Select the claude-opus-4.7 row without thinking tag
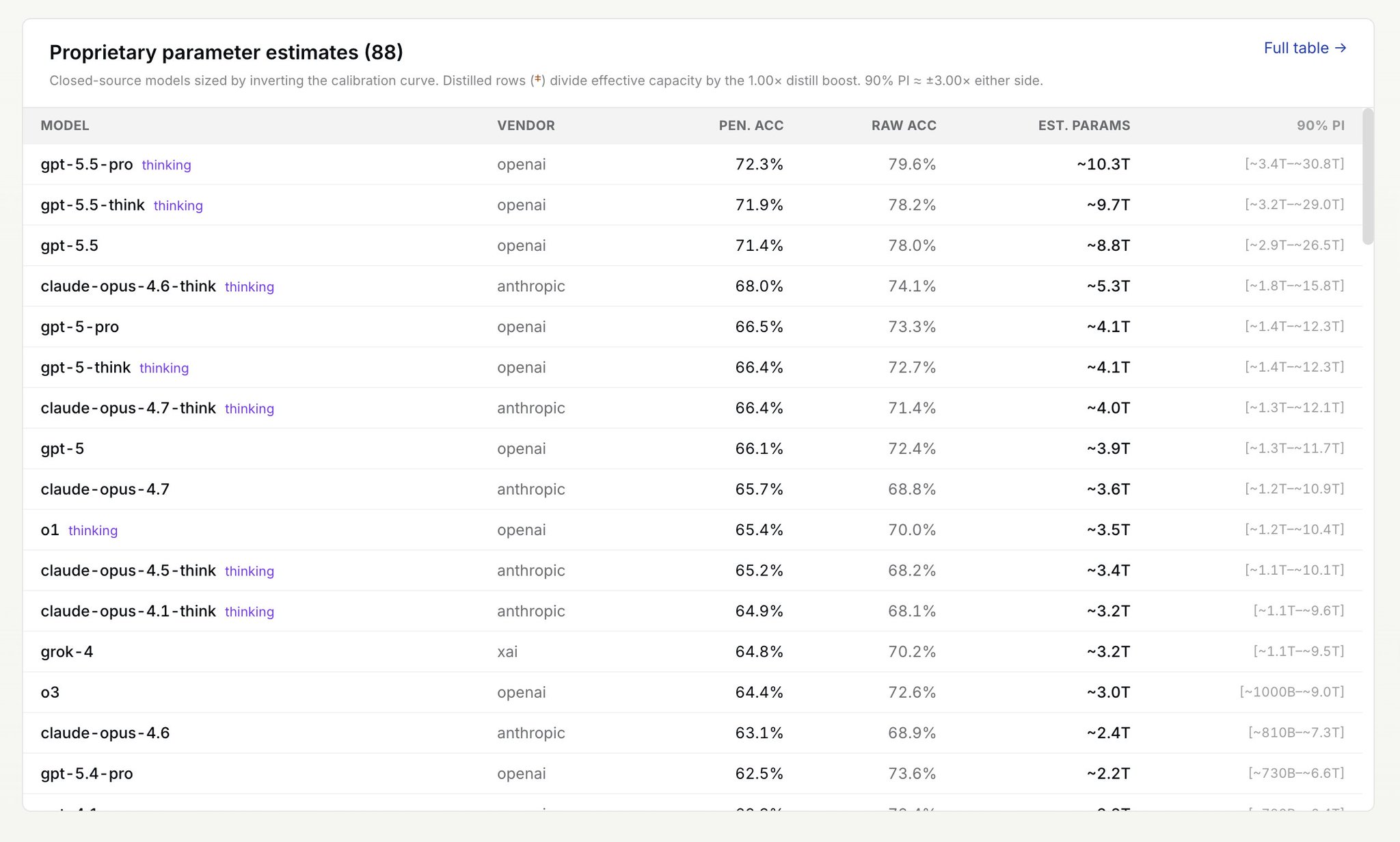Viewport: 1400px width, 842px height. [692, 489]
